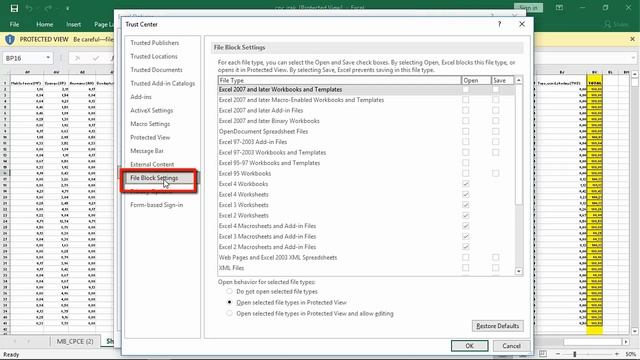Click Cancel in Trust Center dialog
Image resolution: width=640 pixels, height=360 pixels.
(511, 346)
